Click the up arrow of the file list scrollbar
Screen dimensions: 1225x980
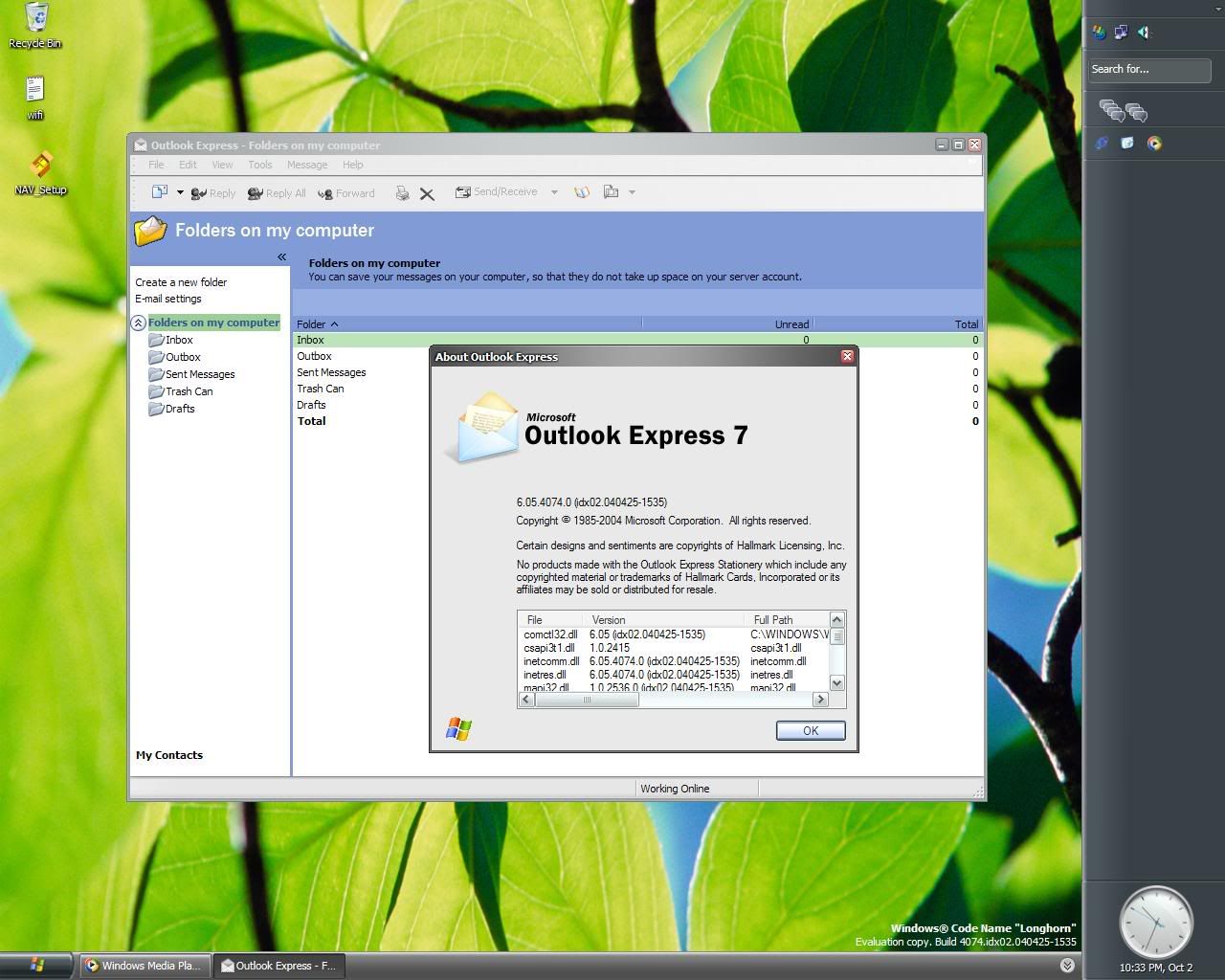pos(837,619)
